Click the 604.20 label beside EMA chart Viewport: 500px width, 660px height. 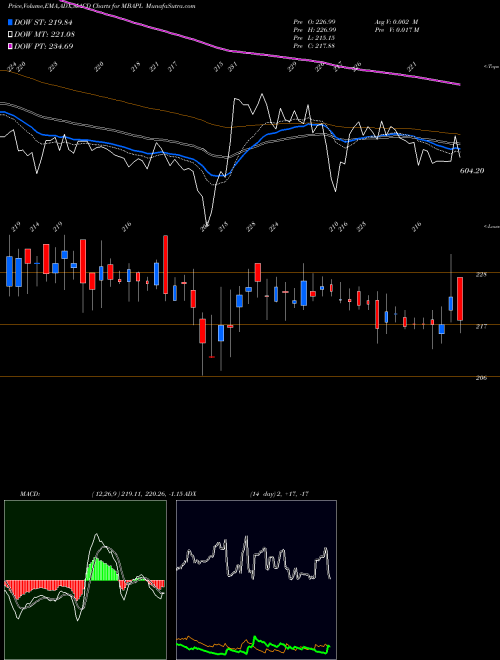(472, 170)
